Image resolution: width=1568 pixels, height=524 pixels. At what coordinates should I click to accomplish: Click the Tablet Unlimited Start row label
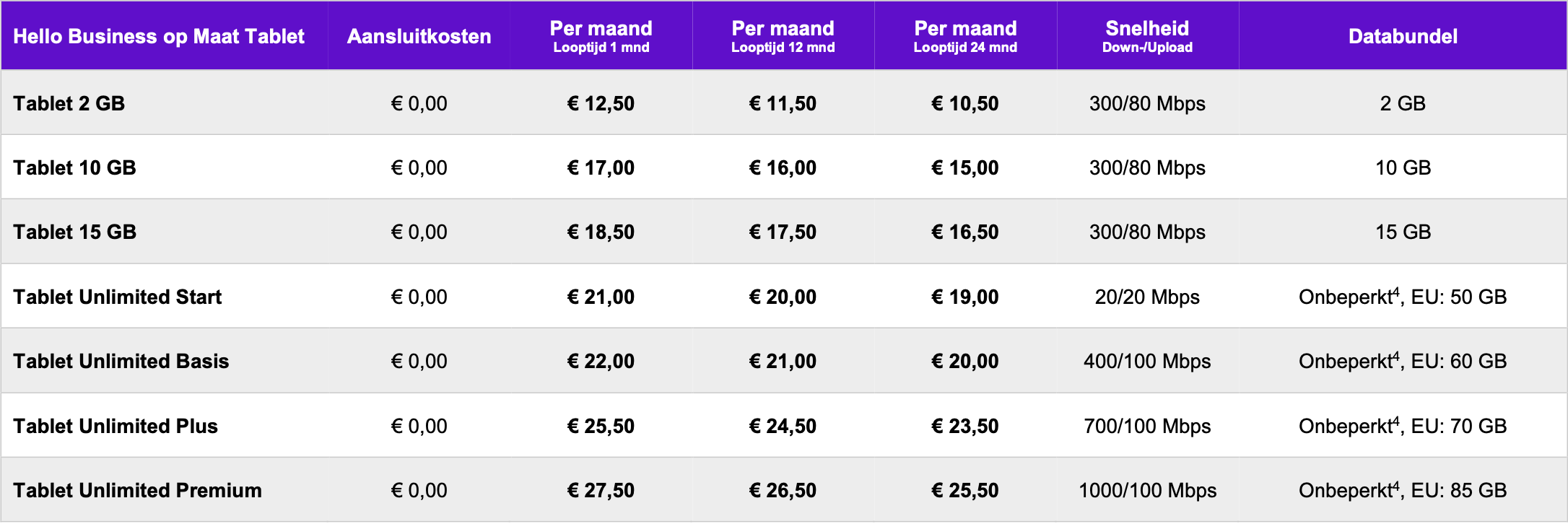(117, 297)
